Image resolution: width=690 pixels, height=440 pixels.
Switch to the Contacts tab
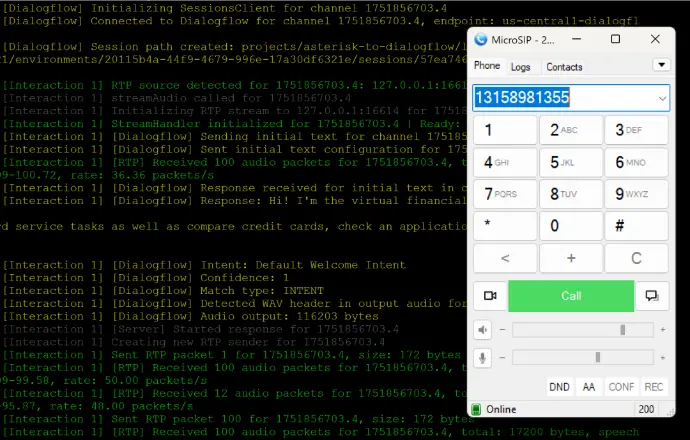point(564,67)
